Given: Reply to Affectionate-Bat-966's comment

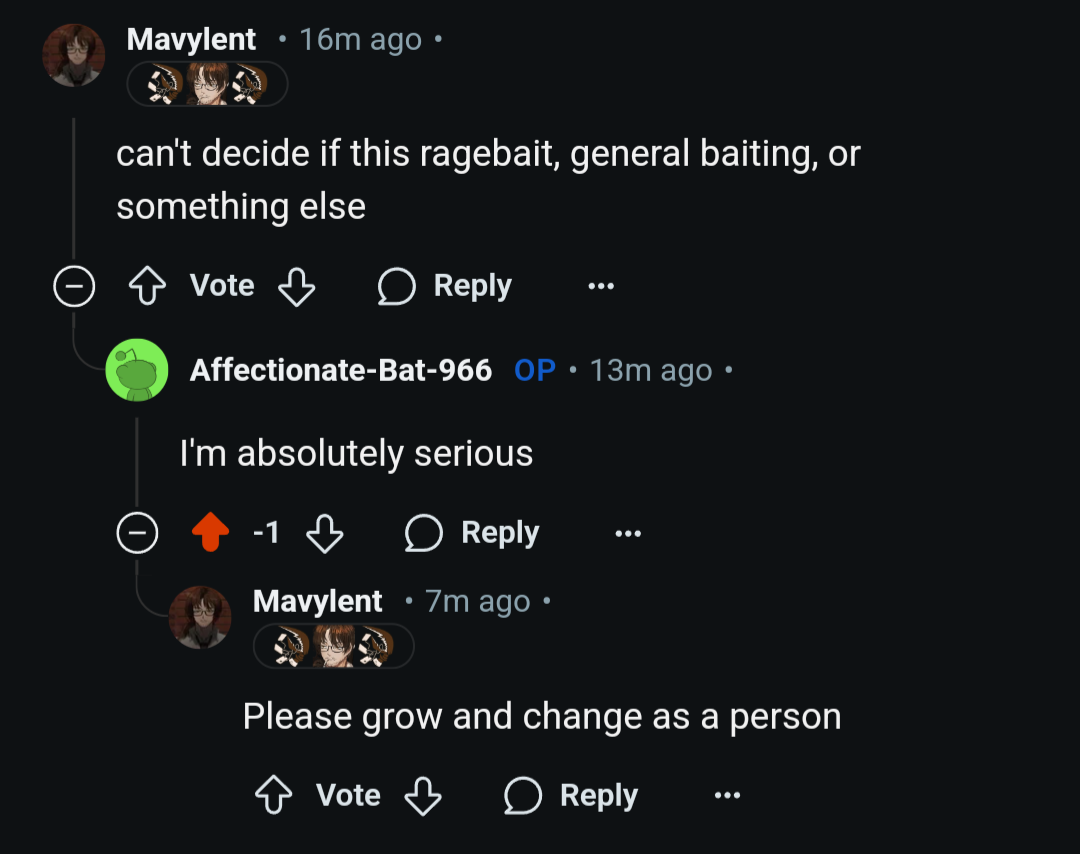Looking at the screenshot, I should (472, 534).
